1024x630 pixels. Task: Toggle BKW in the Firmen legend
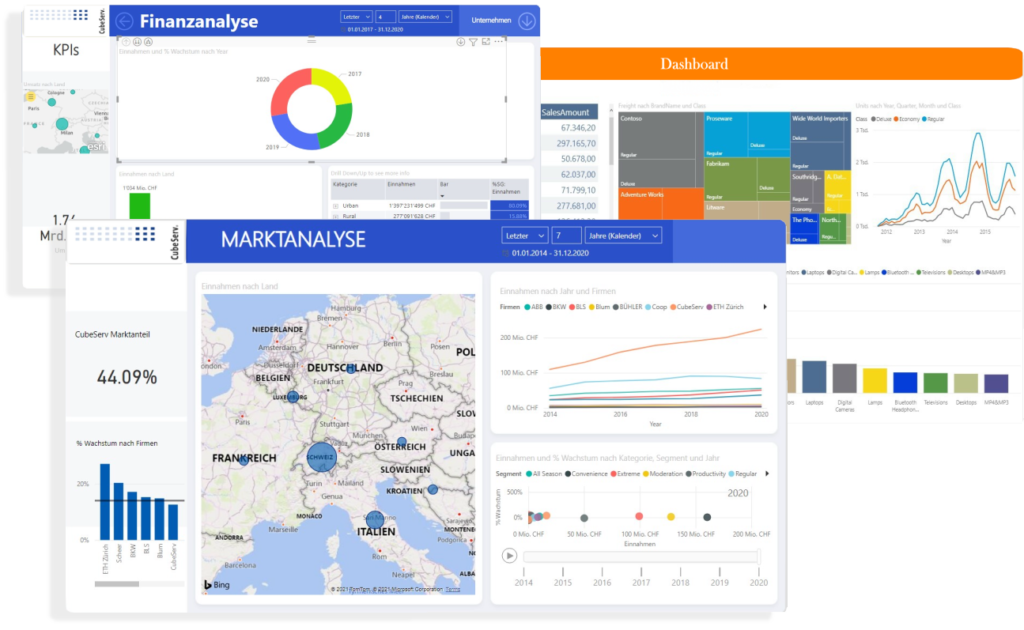[x=556, y=307]
